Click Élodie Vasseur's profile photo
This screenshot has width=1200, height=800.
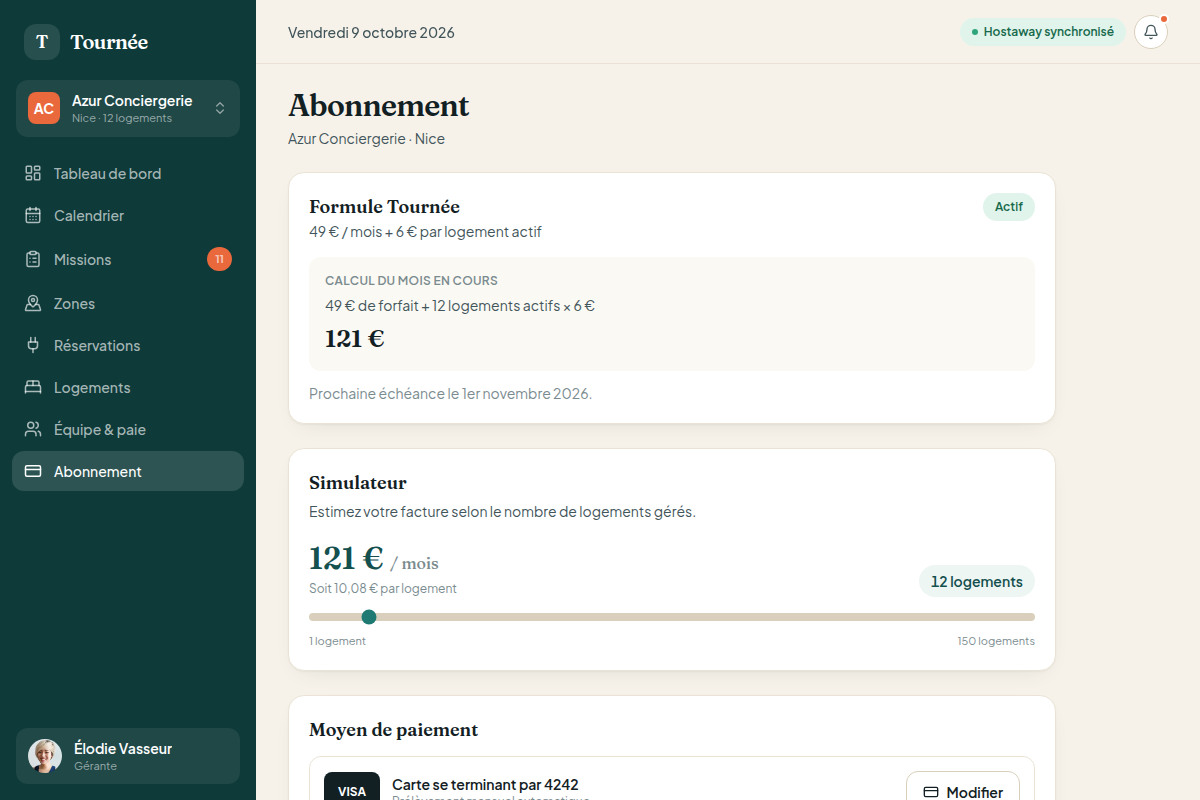click(x=45, y=756)
